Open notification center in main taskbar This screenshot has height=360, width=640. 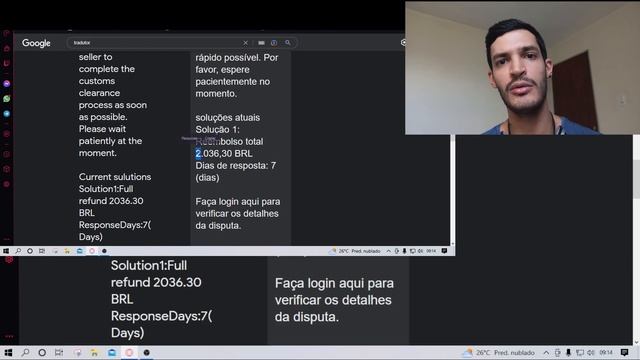624,353
